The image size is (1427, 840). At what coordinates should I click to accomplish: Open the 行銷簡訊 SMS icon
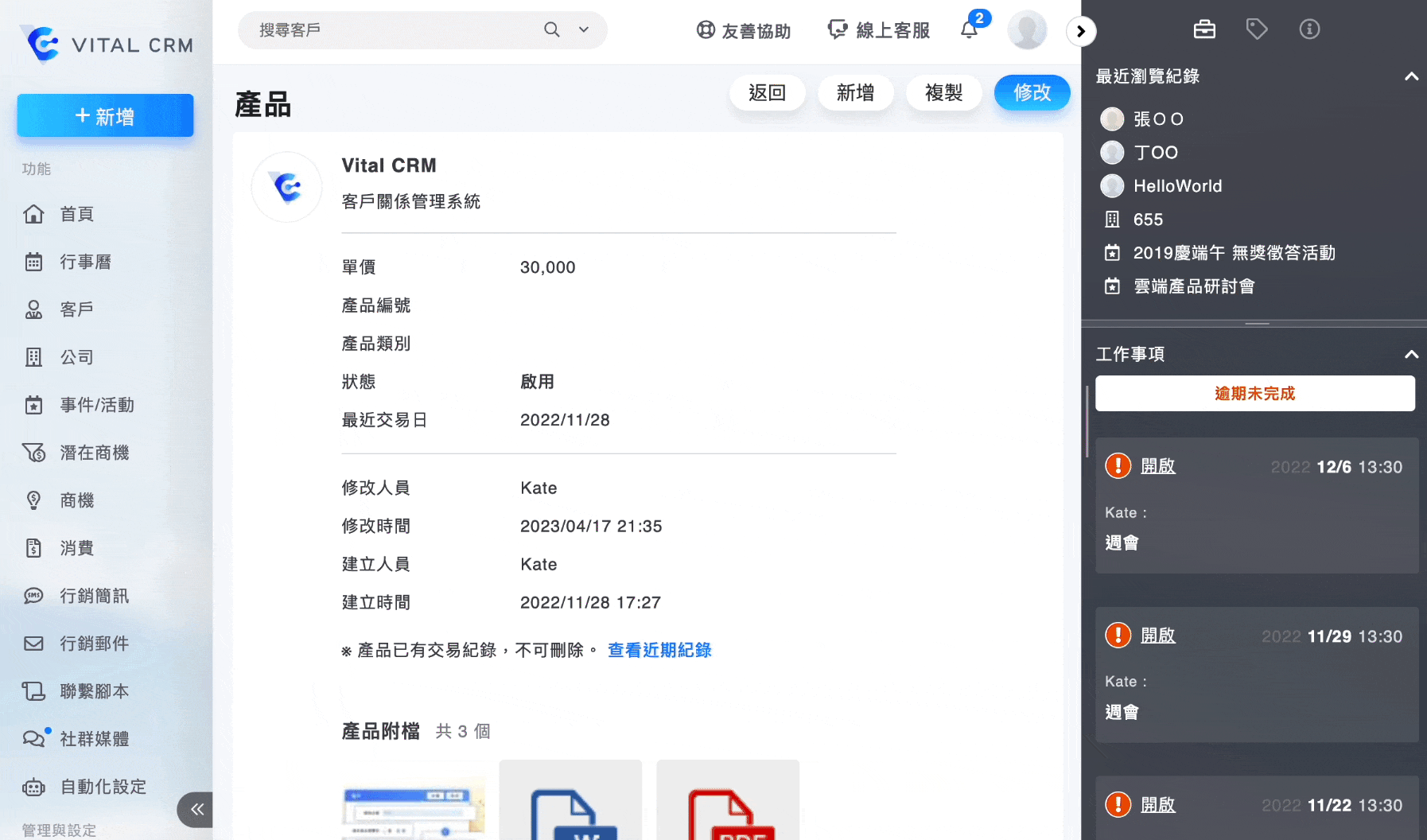(x=33, y=596)
